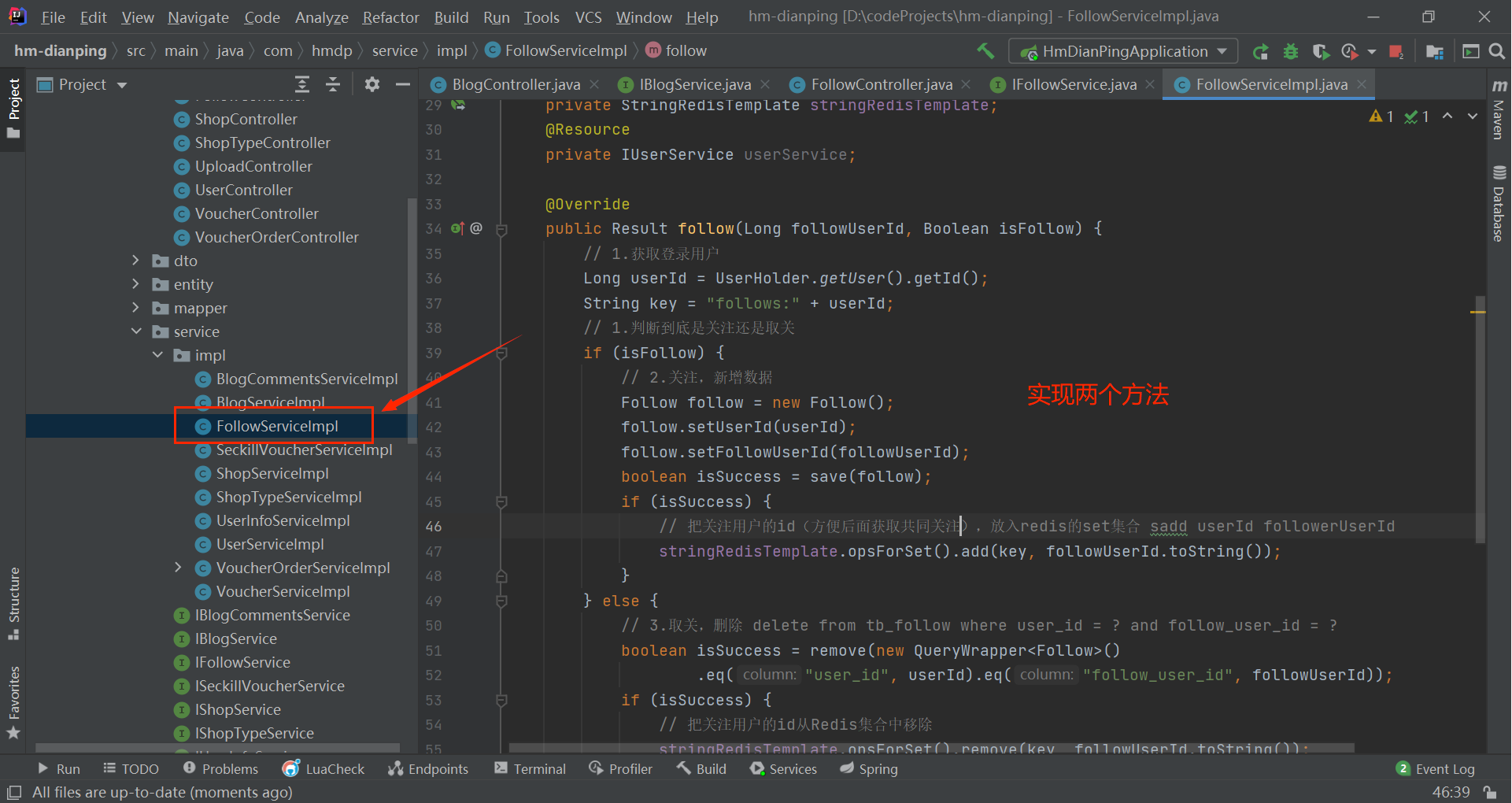Image resolution: width=1512 pixels, height=803 pixels.
Task: Toggle tool window bars icon in status bar
Action: (x=13, y=792)
